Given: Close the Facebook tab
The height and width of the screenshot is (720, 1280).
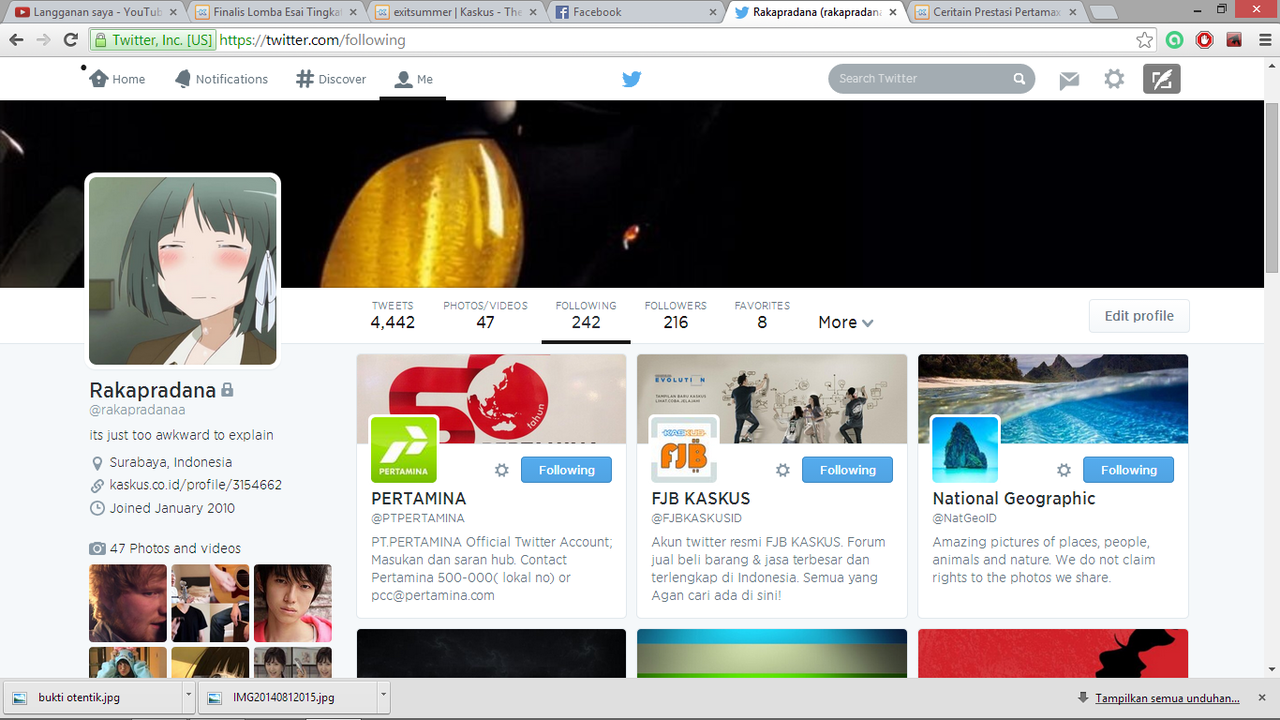Looking at the screenshot, I should click(x=713, y=12).
